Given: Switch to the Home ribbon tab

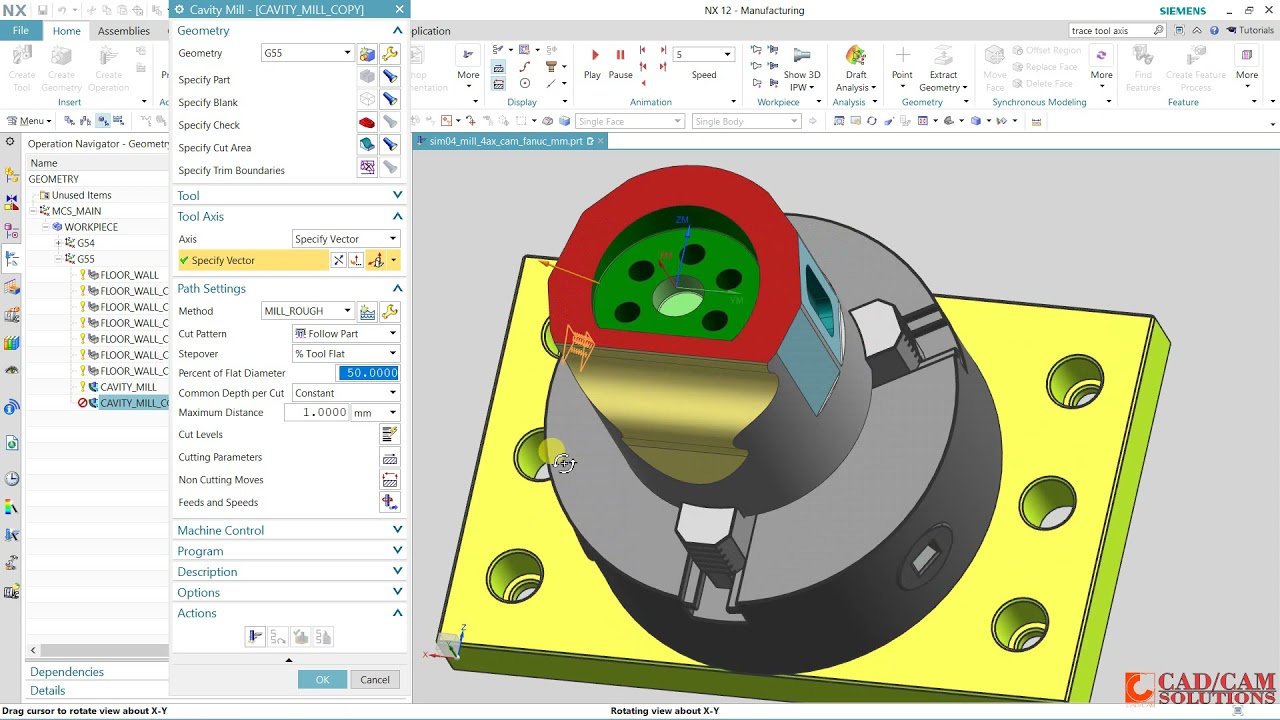Looking at the screenshot, I should 67,31.
